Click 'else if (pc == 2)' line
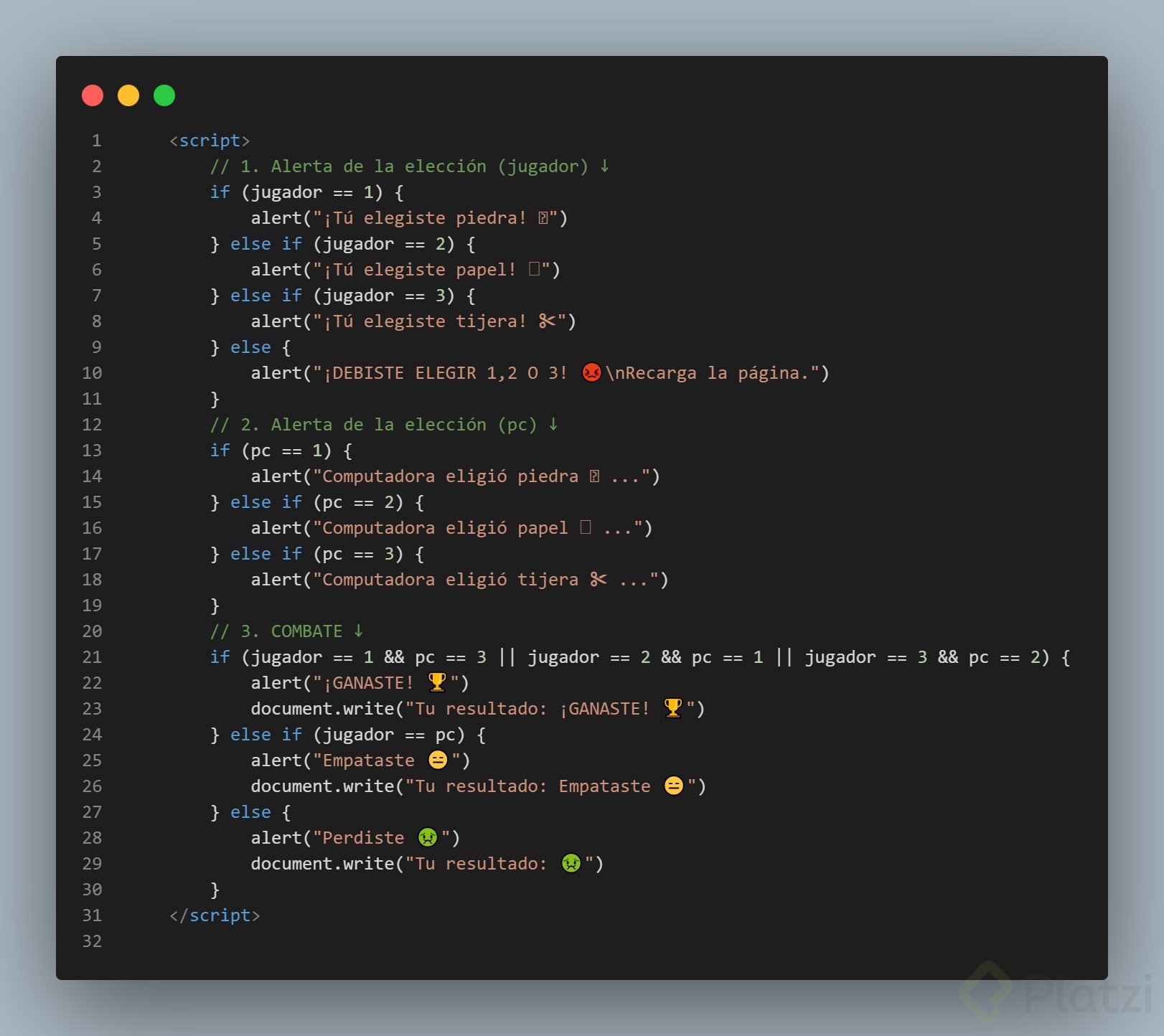The image size is (1164, 1036). 316,502
